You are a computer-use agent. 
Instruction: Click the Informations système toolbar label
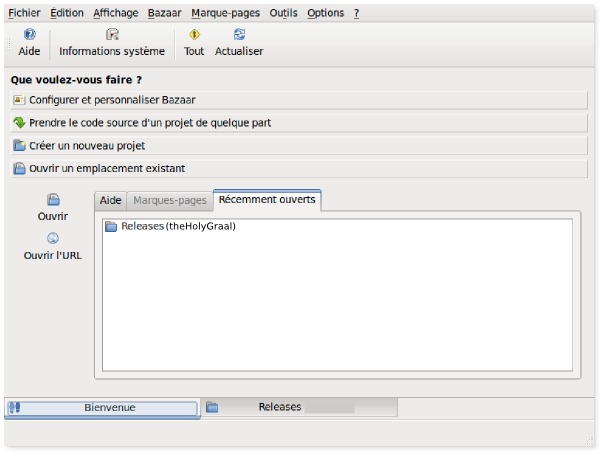[x=112, y=51]
